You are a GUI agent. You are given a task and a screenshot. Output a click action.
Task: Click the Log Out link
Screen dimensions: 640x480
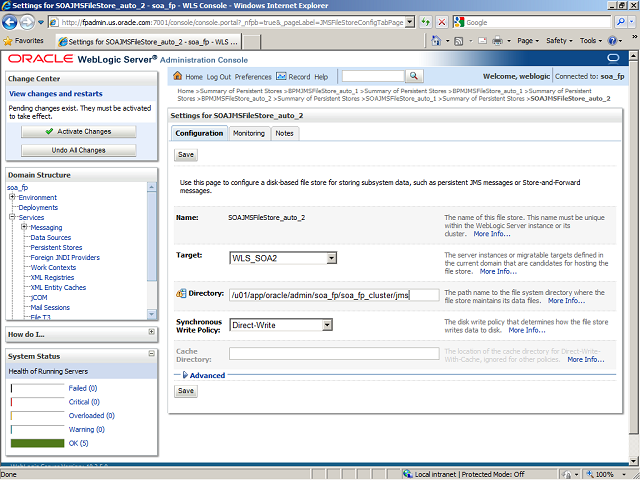click(x=219, y=76)
